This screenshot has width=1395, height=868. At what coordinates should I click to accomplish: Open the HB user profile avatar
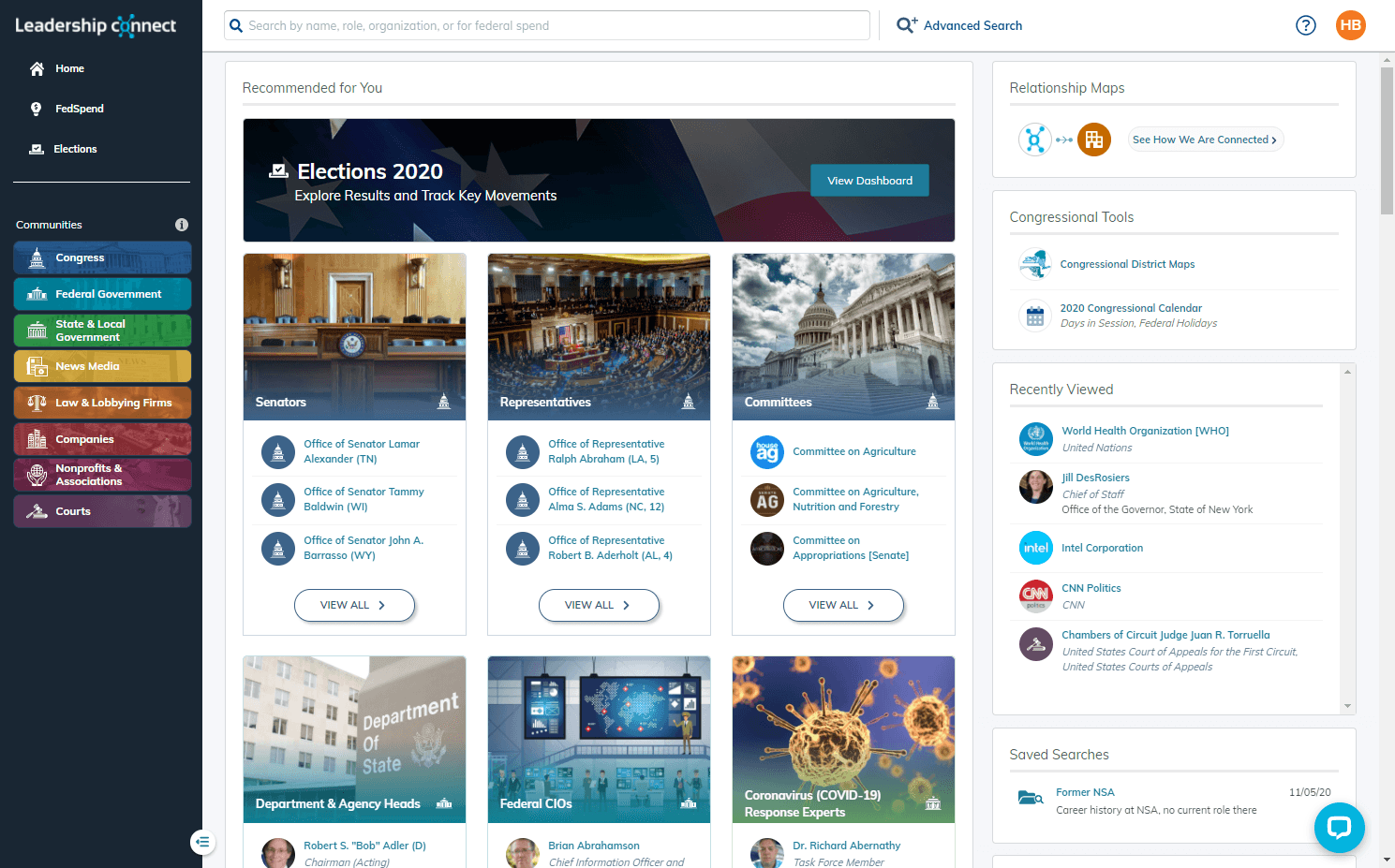[1351, 25]
